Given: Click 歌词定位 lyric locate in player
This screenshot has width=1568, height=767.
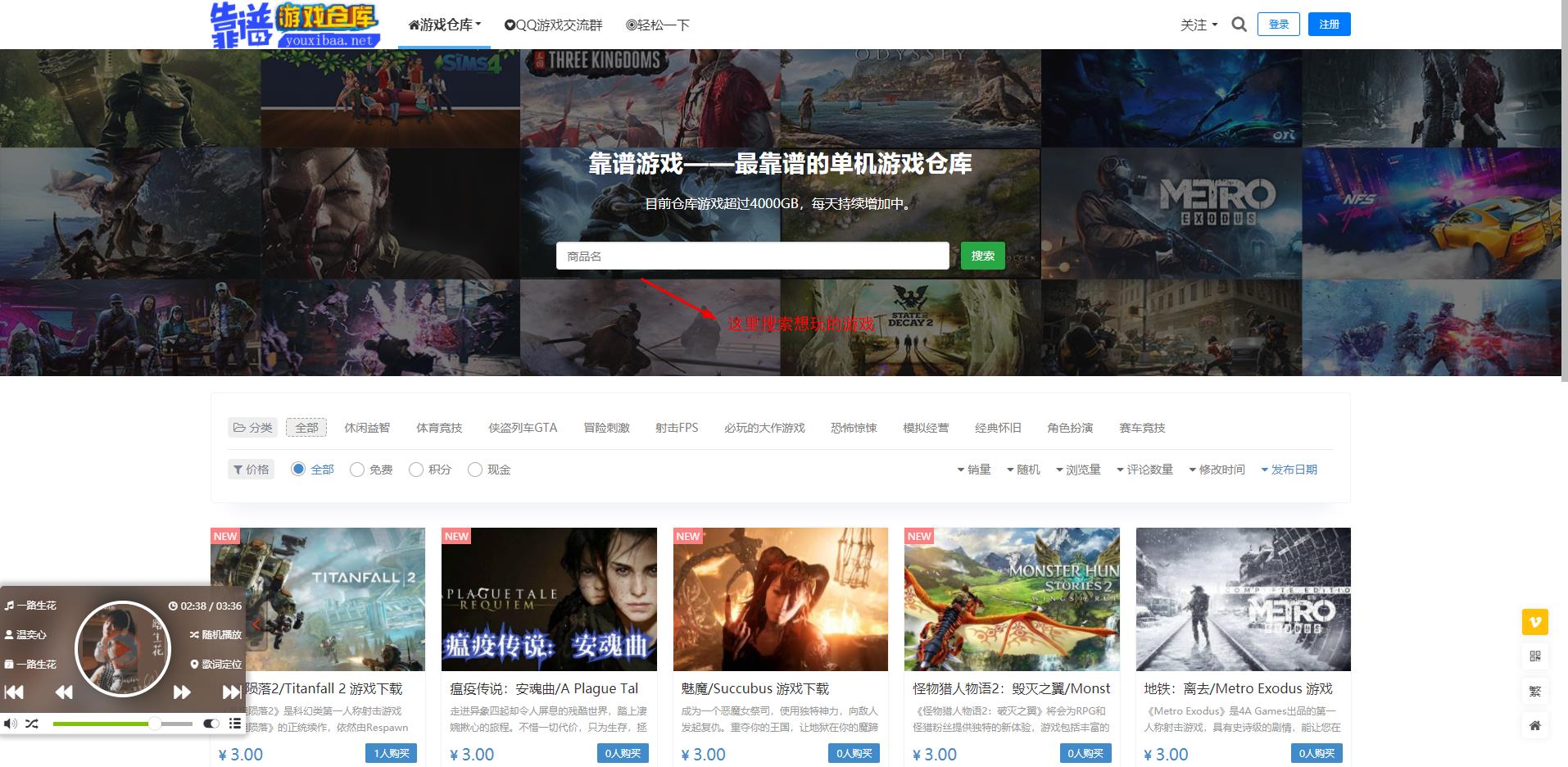Looking at the screenshot, I should [216, 664].
